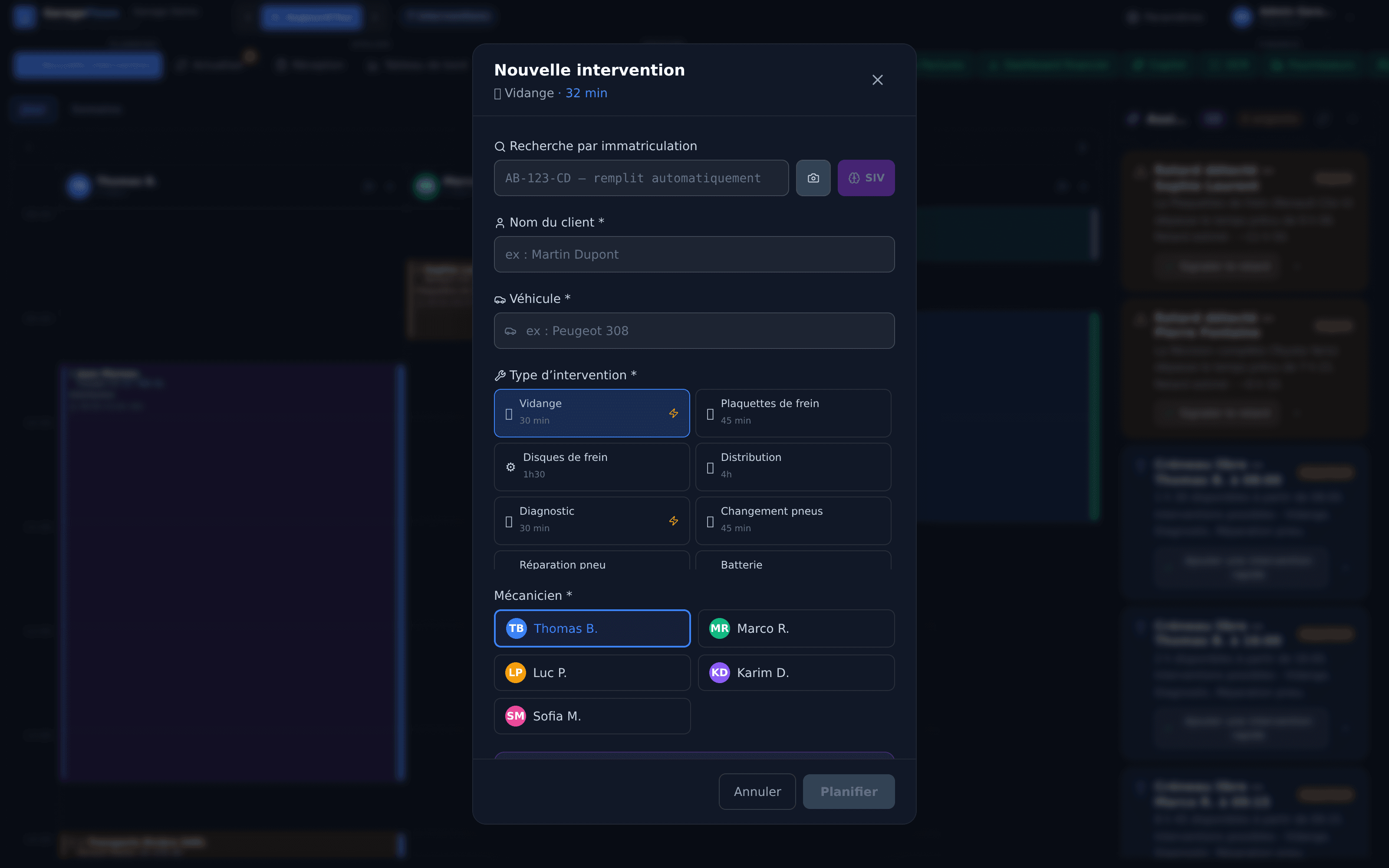
Task: Assign mechanic Karim D.
Action: tap(796, 673)
